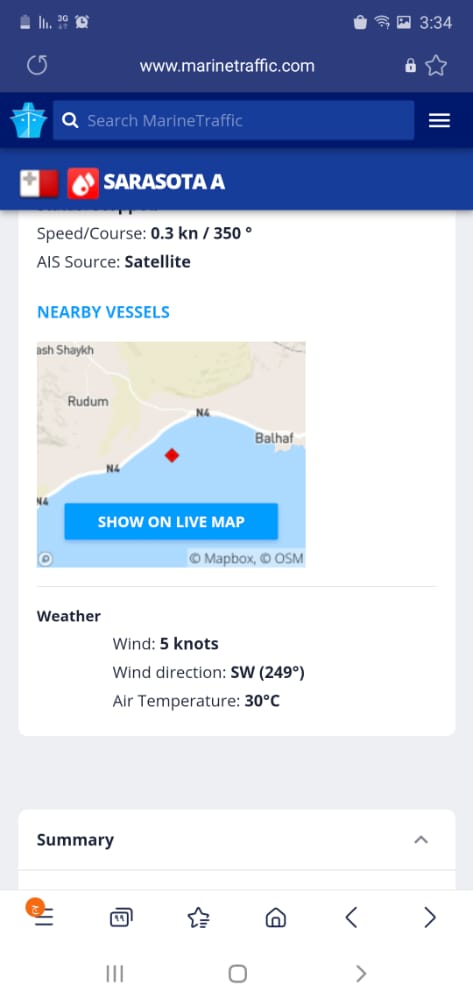
Task: Open browser menu with notification badge
Action: point(41,914)
